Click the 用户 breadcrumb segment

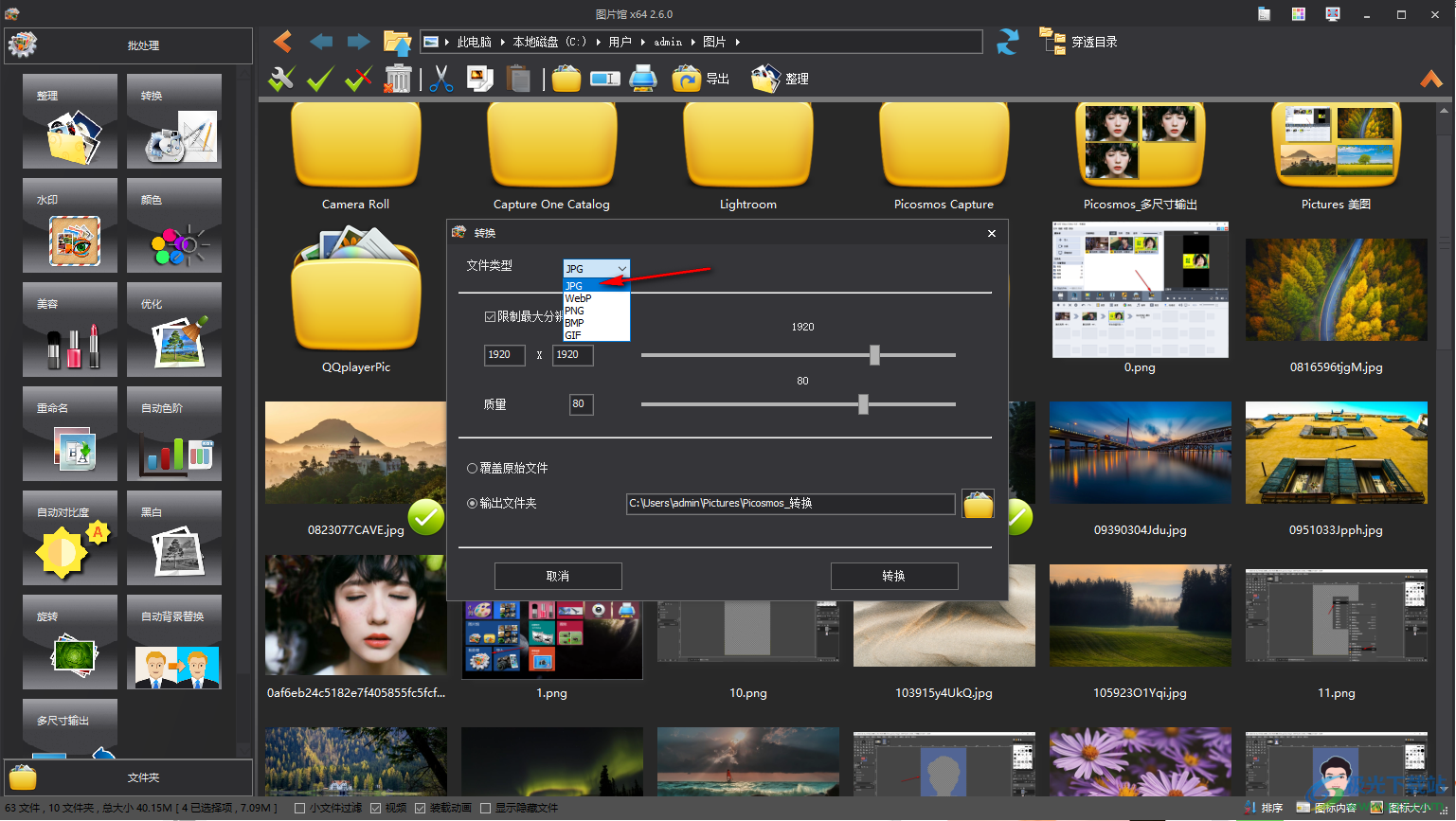pos(620,42)
